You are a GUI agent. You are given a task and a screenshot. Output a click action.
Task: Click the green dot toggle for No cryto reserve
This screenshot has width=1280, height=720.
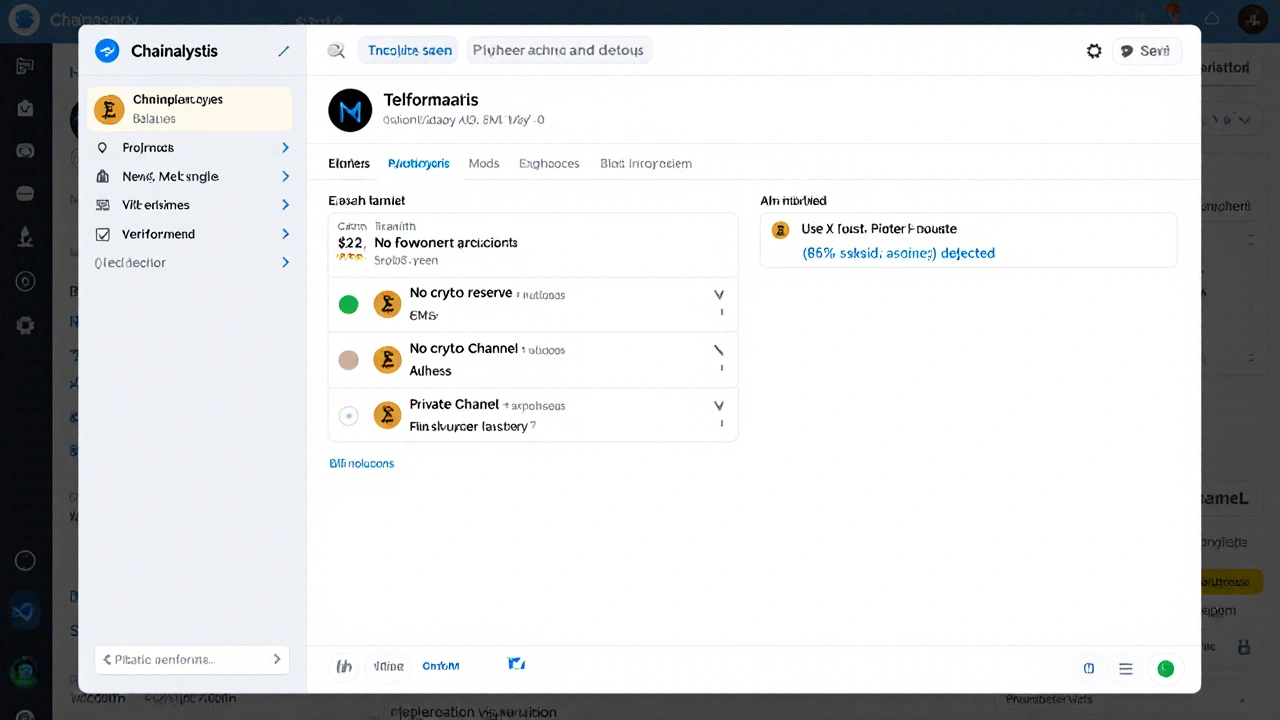(x=348, y=304)
